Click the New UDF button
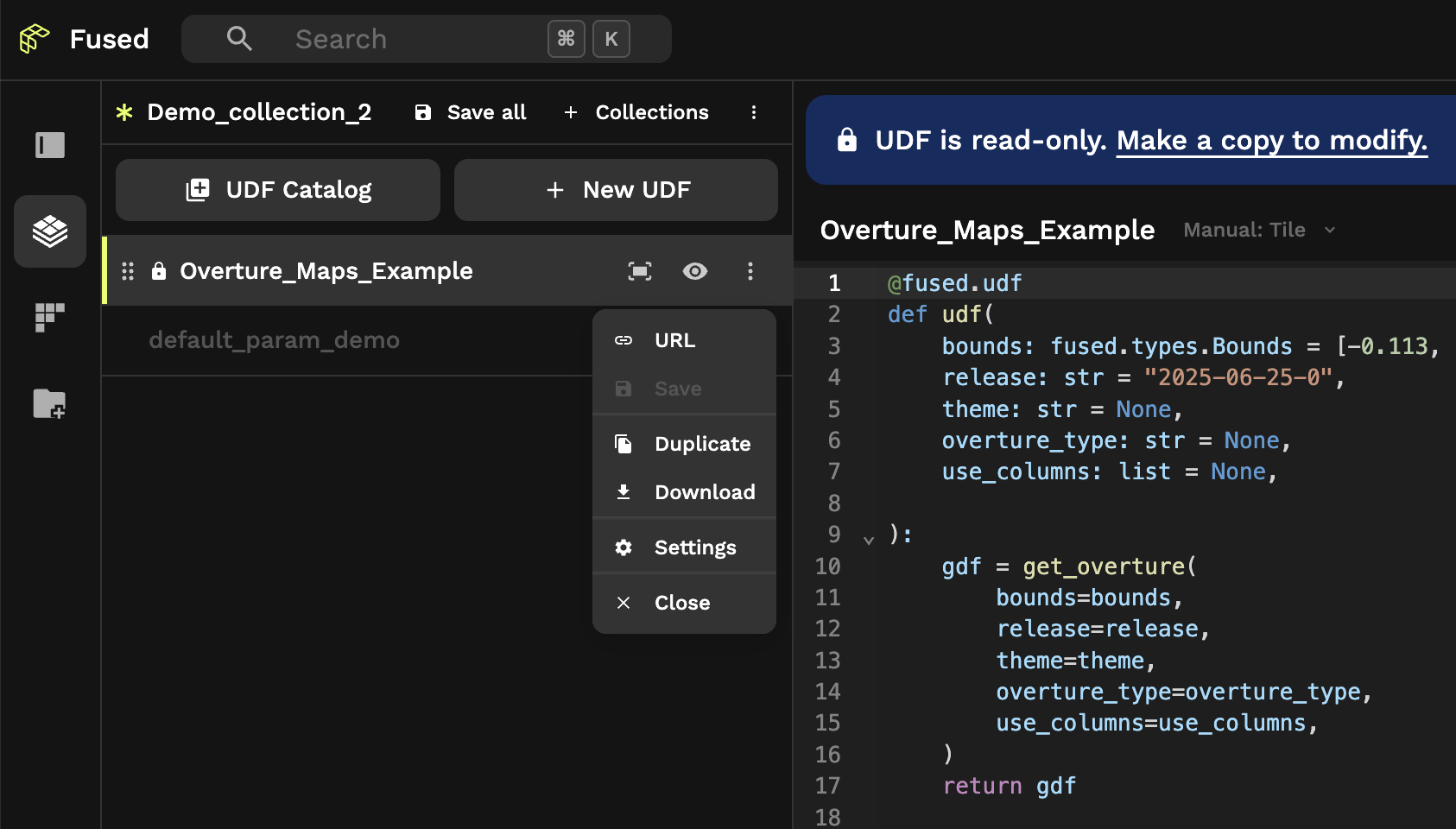 click(617, 190)
